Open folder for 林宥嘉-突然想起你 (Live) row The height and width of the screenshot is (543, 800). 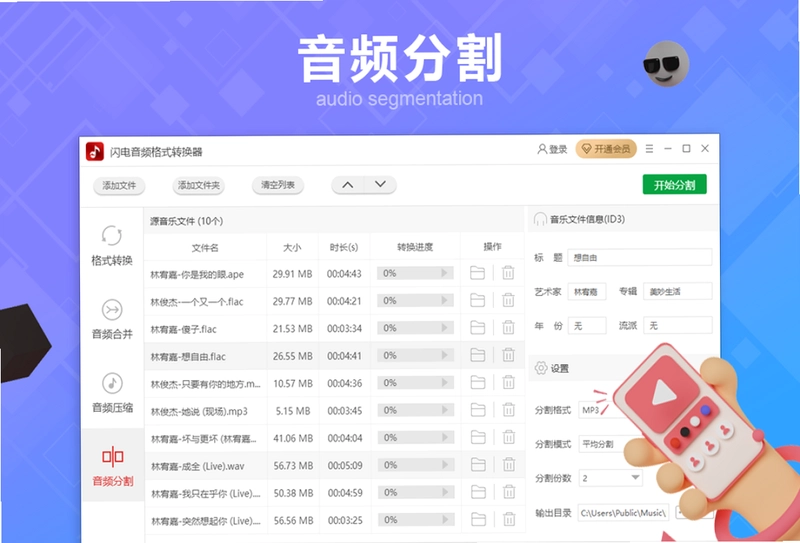click(x=478, y=520)
